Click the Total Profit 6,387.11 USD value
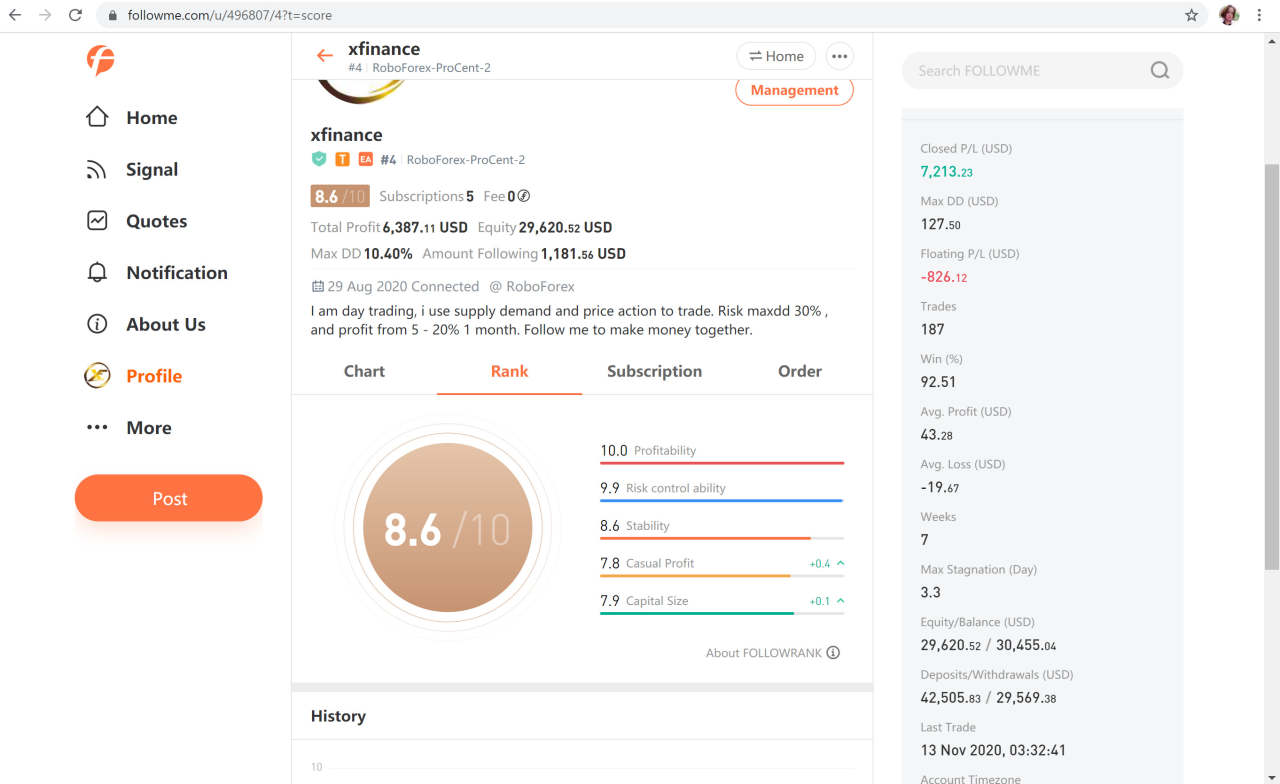This screenshot has height=784, width=1280. tap(425, 227)
